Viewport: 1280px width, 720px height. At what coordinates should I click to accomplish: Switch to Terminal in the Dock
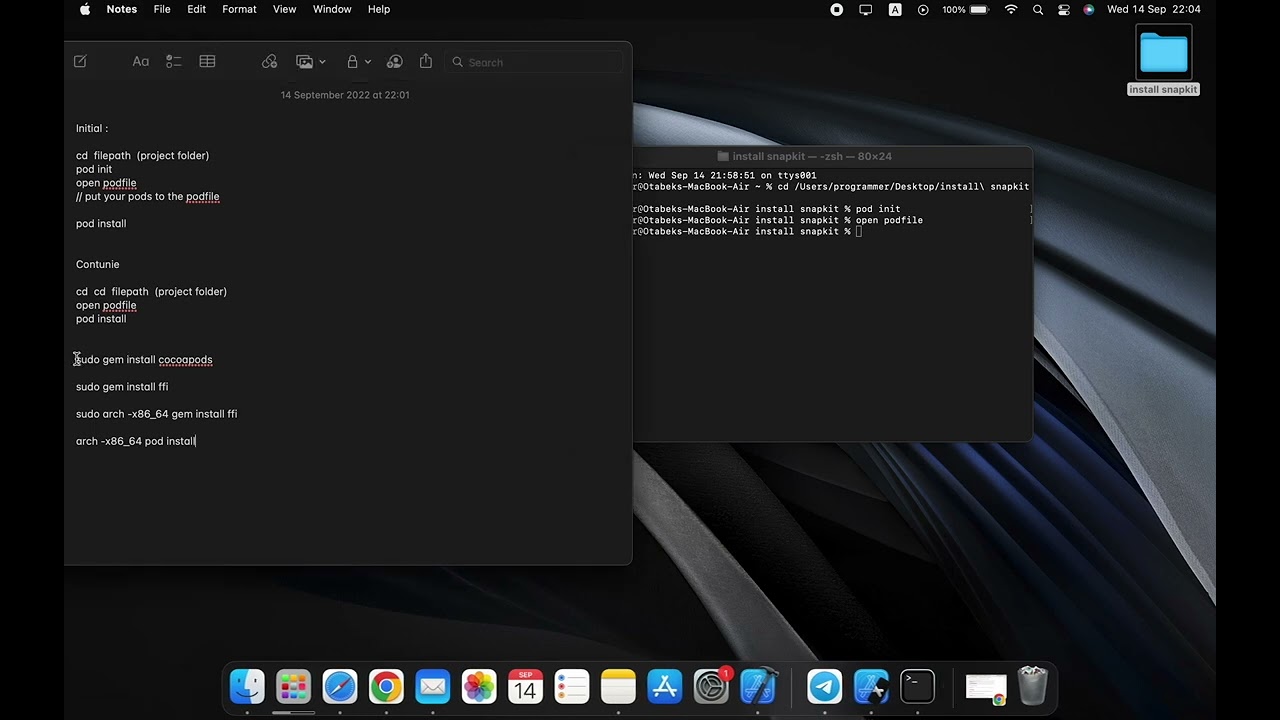pyautogui.click(x=917, y=686)
